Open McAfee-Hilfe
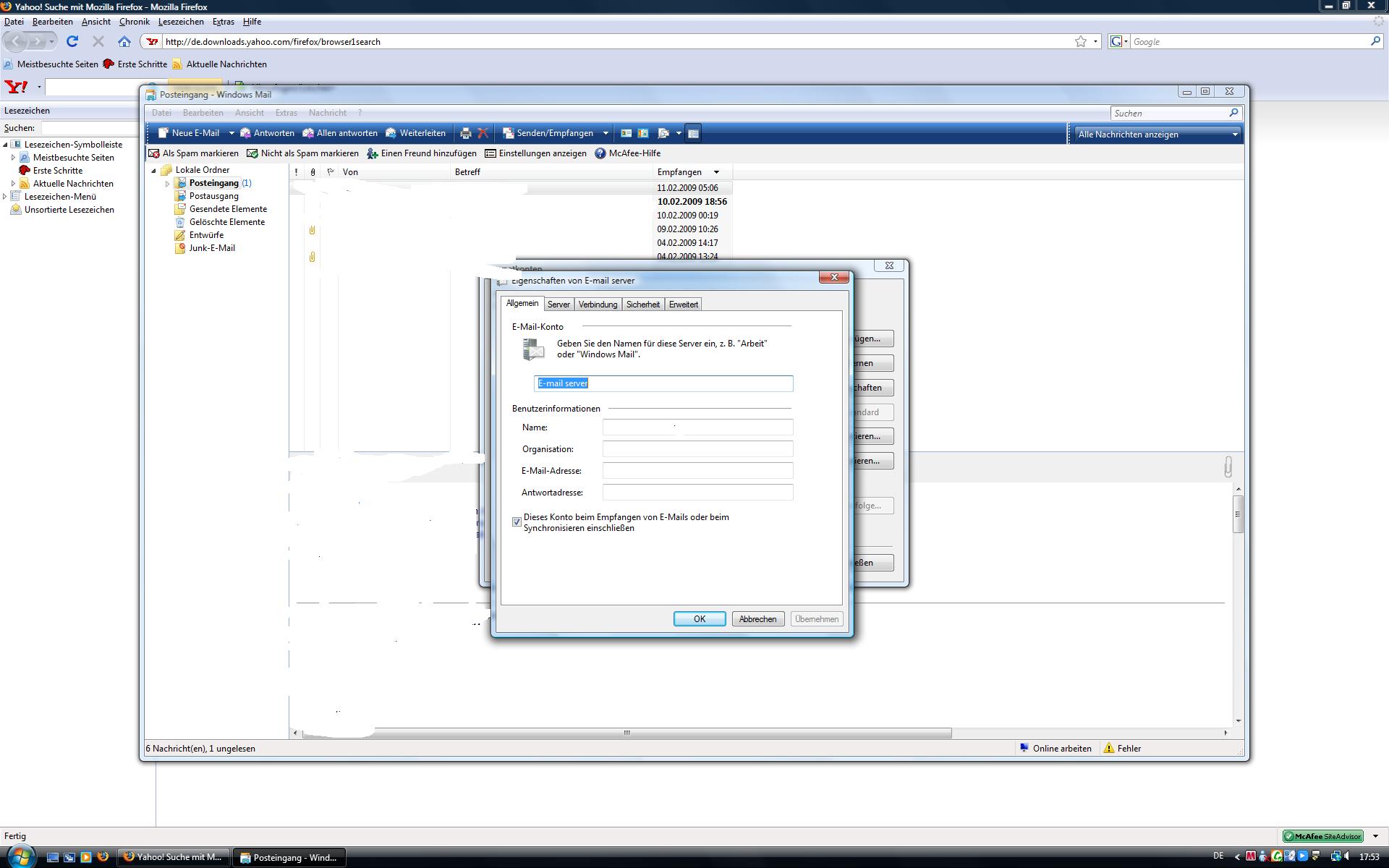 [x=628, y=153]
